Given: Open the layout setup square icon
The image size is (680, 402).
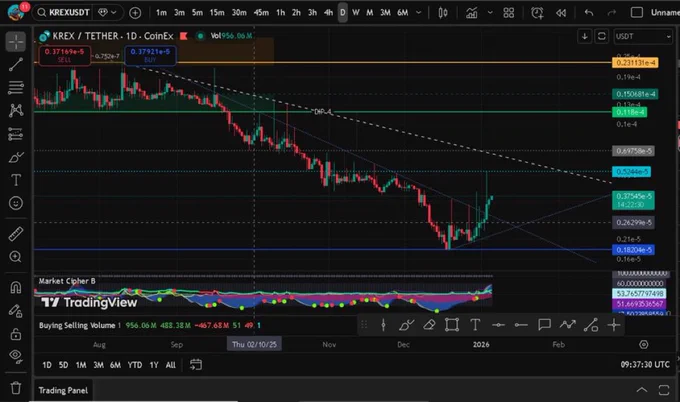Looking at the screenshot, I should [637, 13].
